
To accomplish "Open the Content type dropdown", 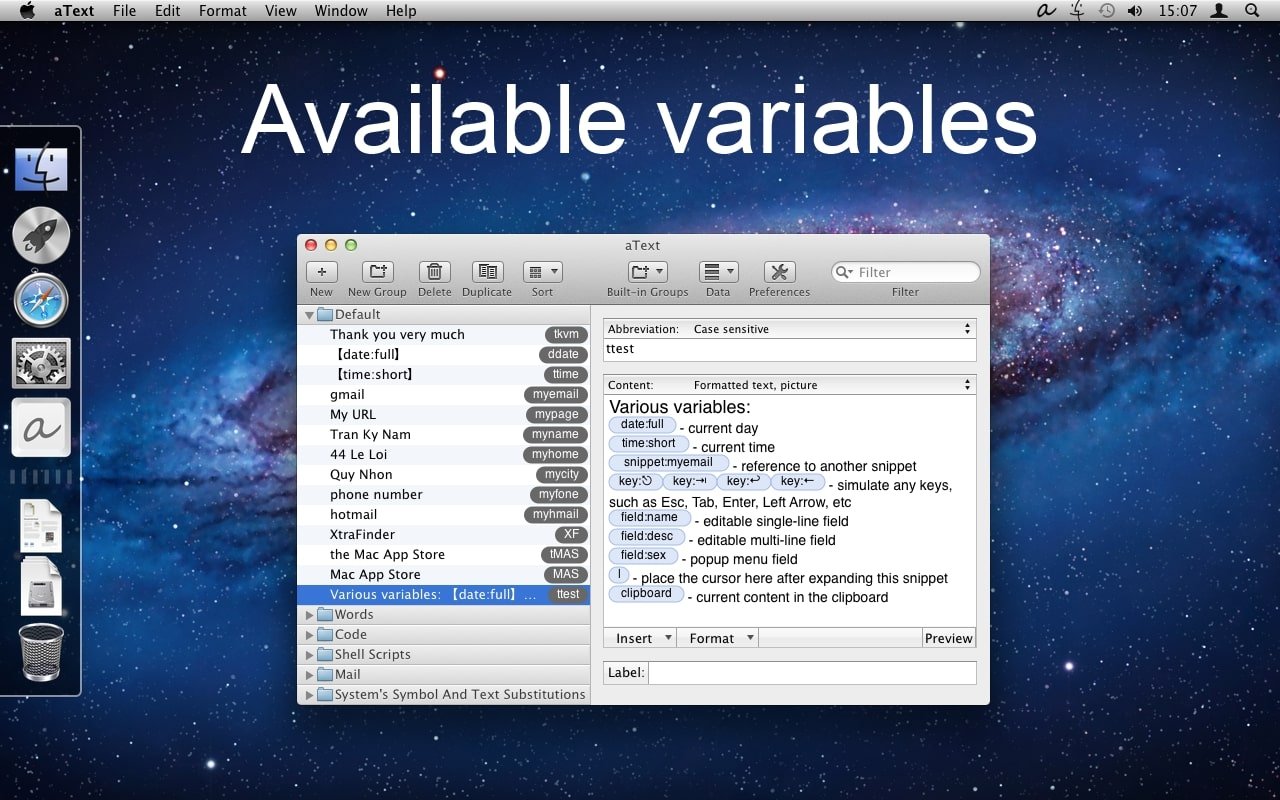I will pyautogui.click(x=830, y=385).
